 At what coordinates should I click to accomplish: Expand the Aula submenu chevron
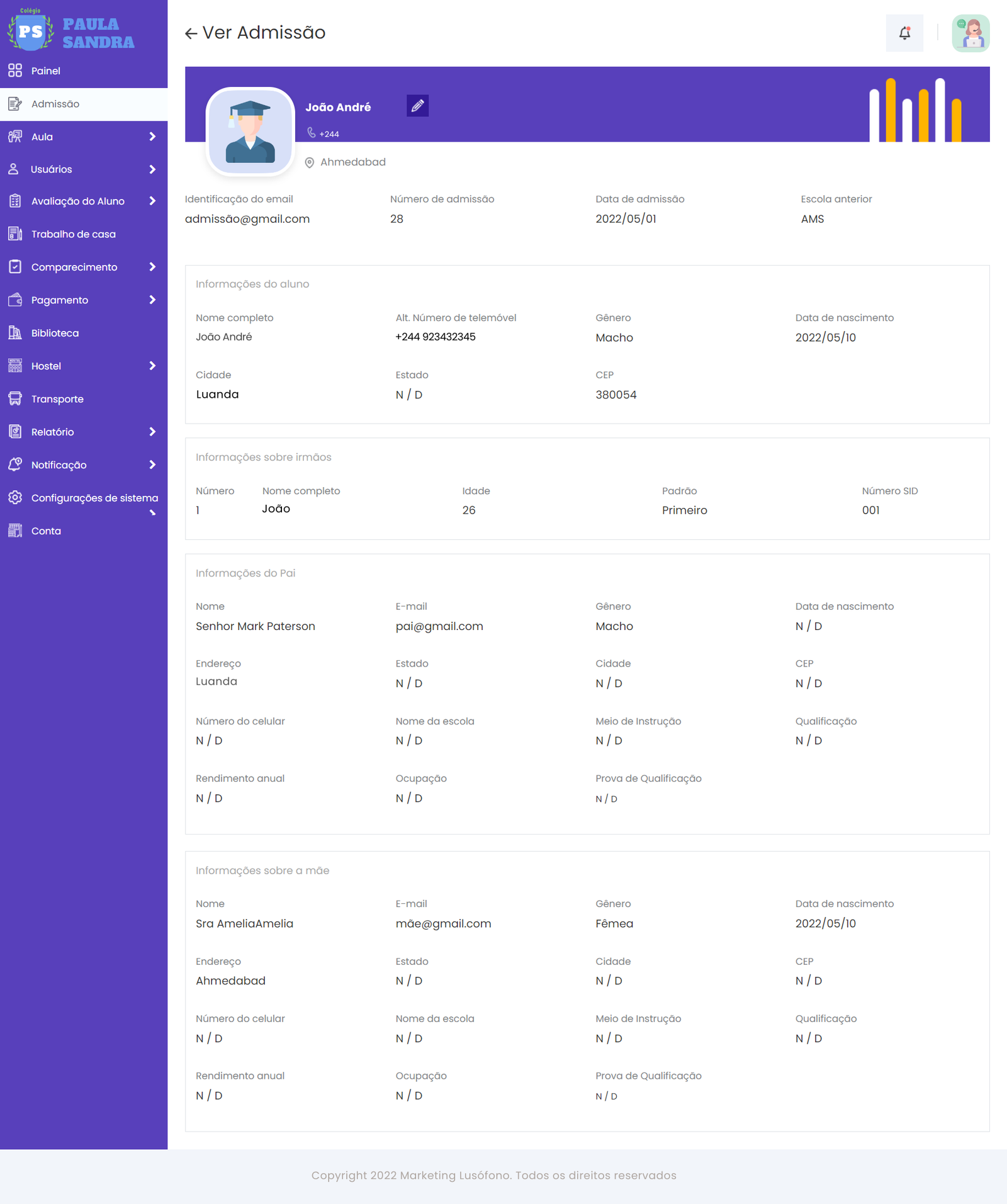[152, 137]
